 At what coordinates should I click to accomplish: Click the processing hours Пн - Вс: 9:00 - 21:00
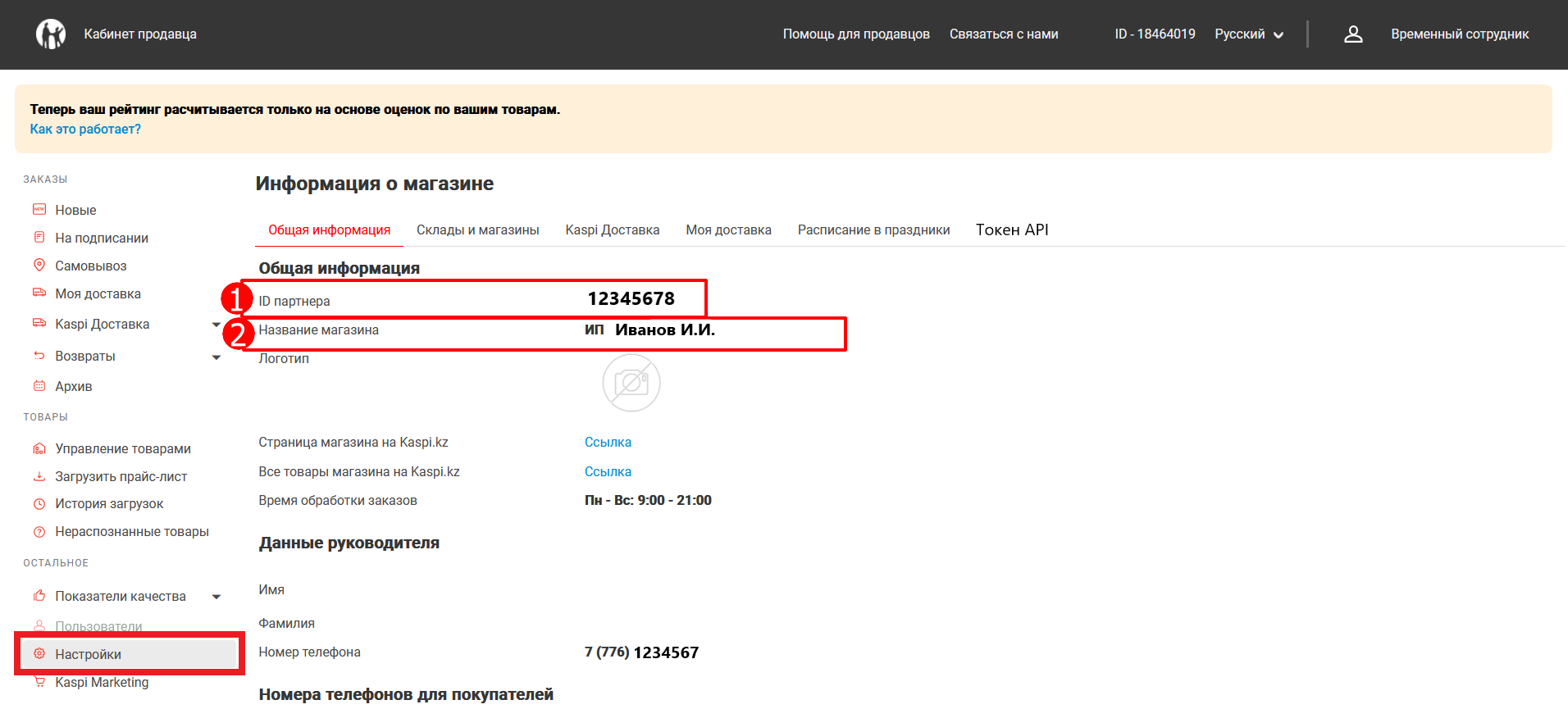coord(648,501)
